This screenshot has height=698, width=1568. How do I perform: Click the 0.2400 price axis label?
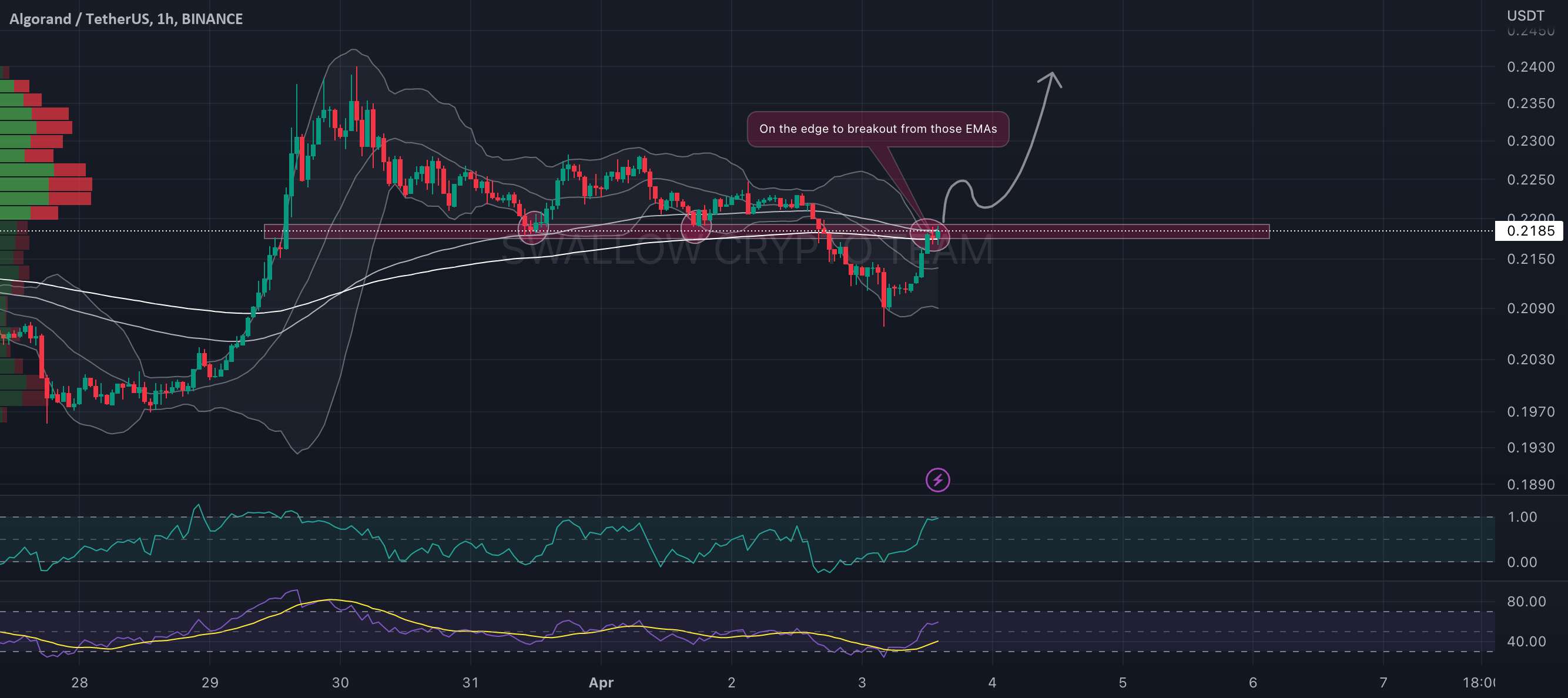(1530, 67)
